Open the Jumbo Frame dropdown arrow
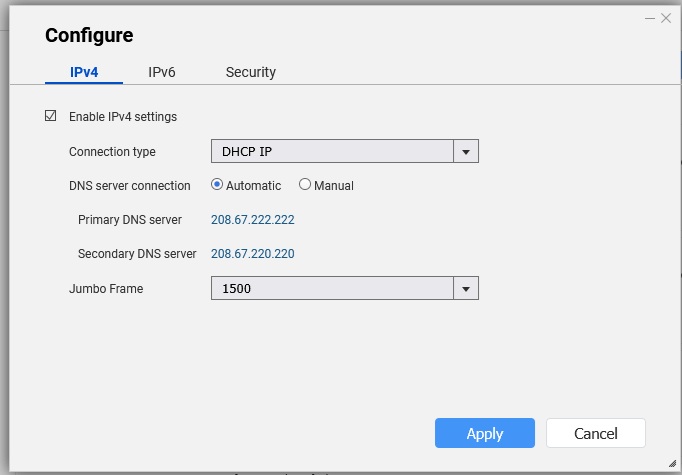 tap(466, 289)
